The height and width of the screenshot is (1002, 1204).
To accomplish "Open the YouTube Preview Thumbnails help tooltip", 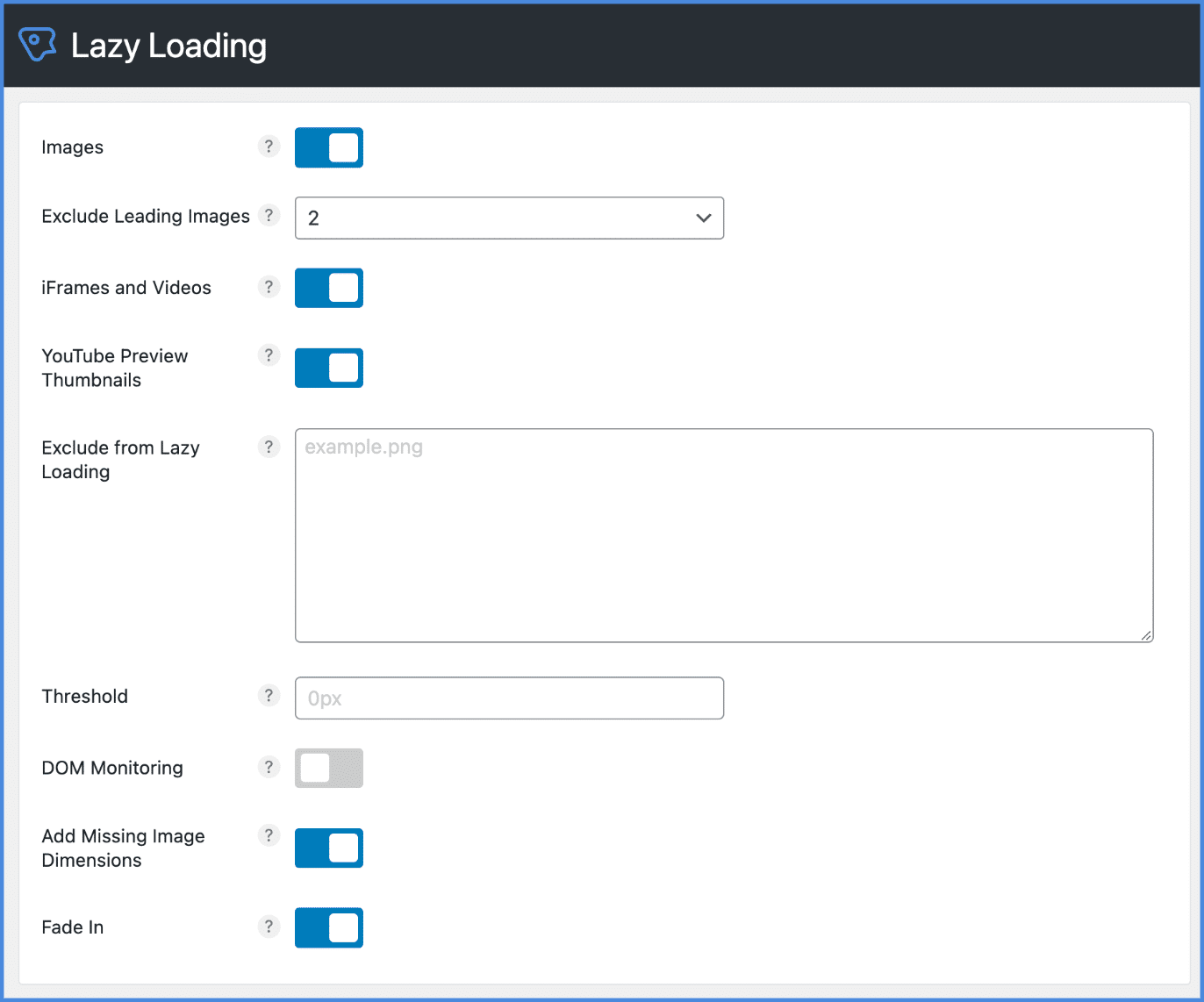I will (269, 355).
